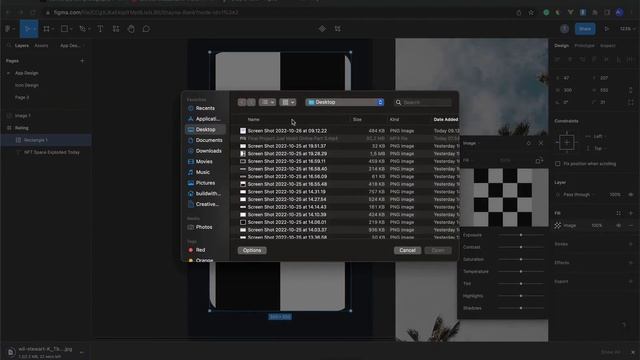Select the Frame tool
640x360 pixels.
pos(47,29)
